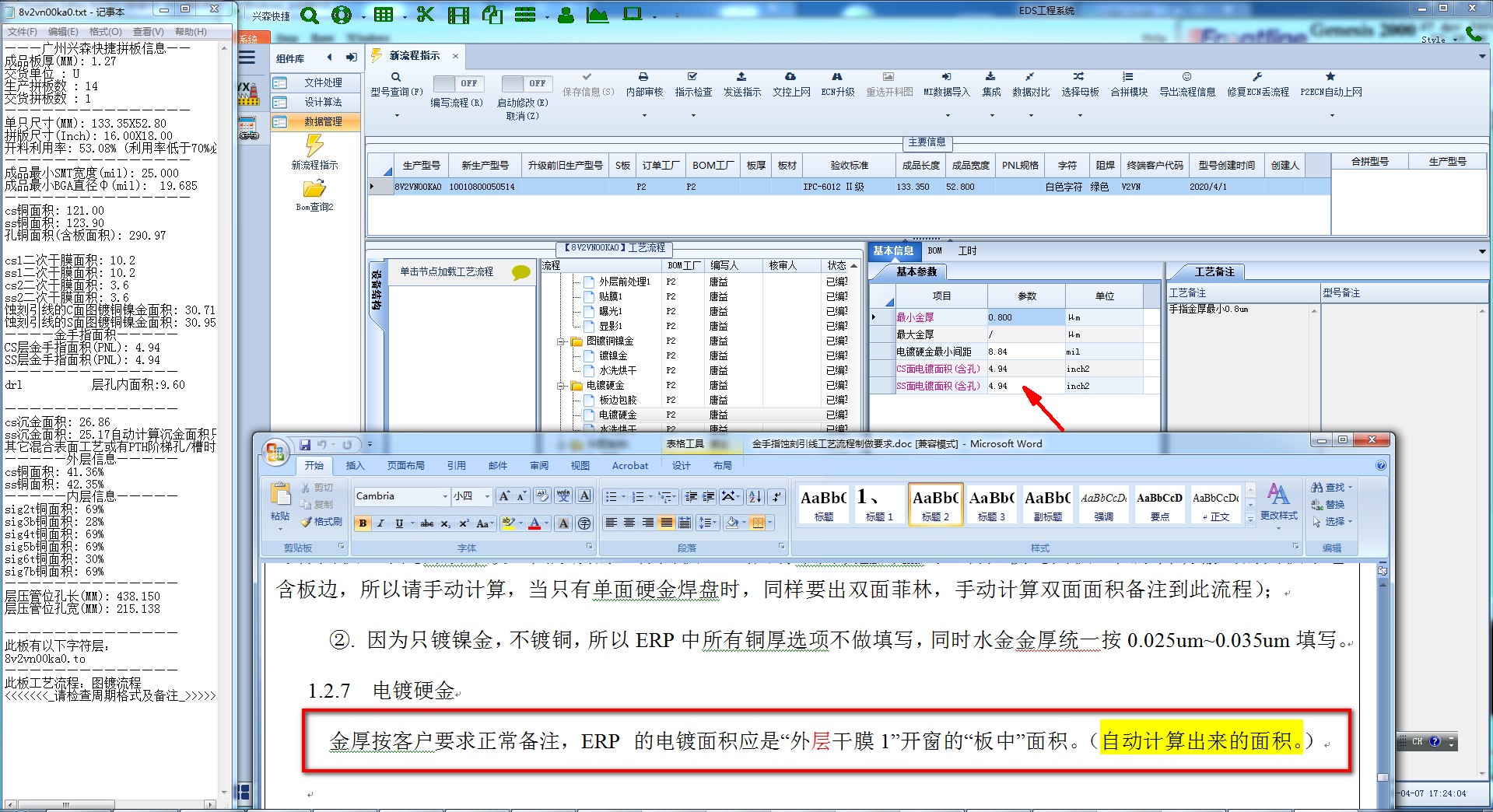Open 查看(V) menu in Notepad

coord(148,32)
